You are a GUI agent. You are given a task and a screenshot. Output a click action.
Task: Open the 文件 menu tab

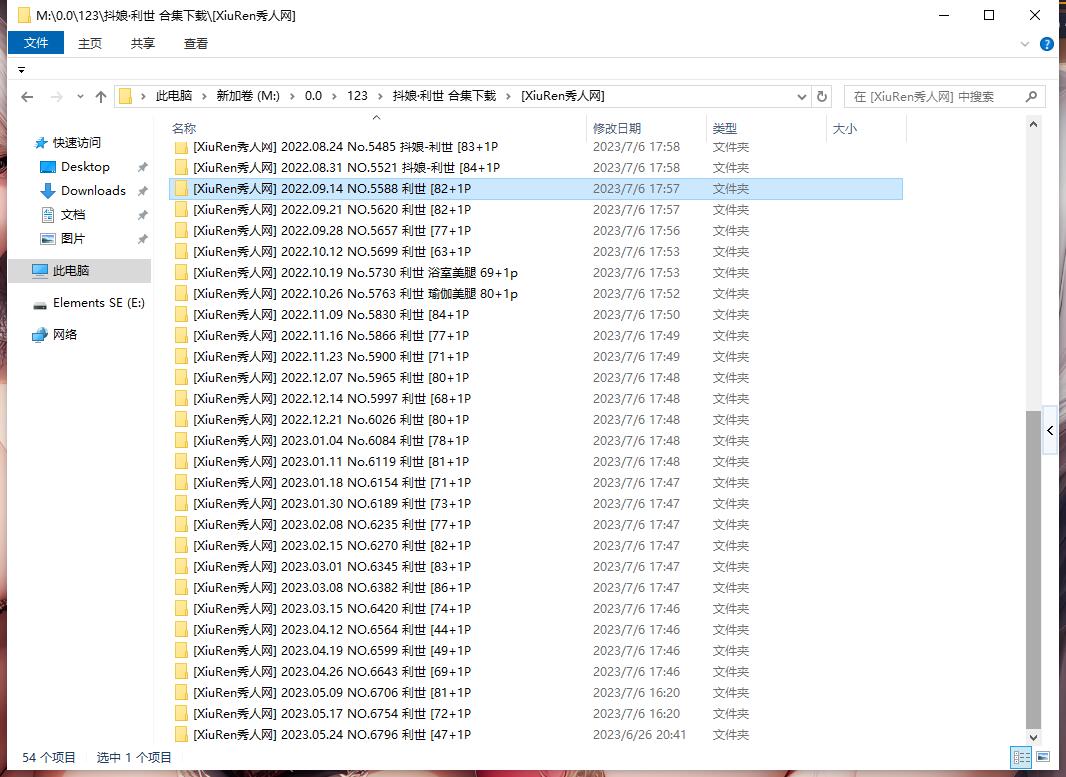(x=36, y=43)
